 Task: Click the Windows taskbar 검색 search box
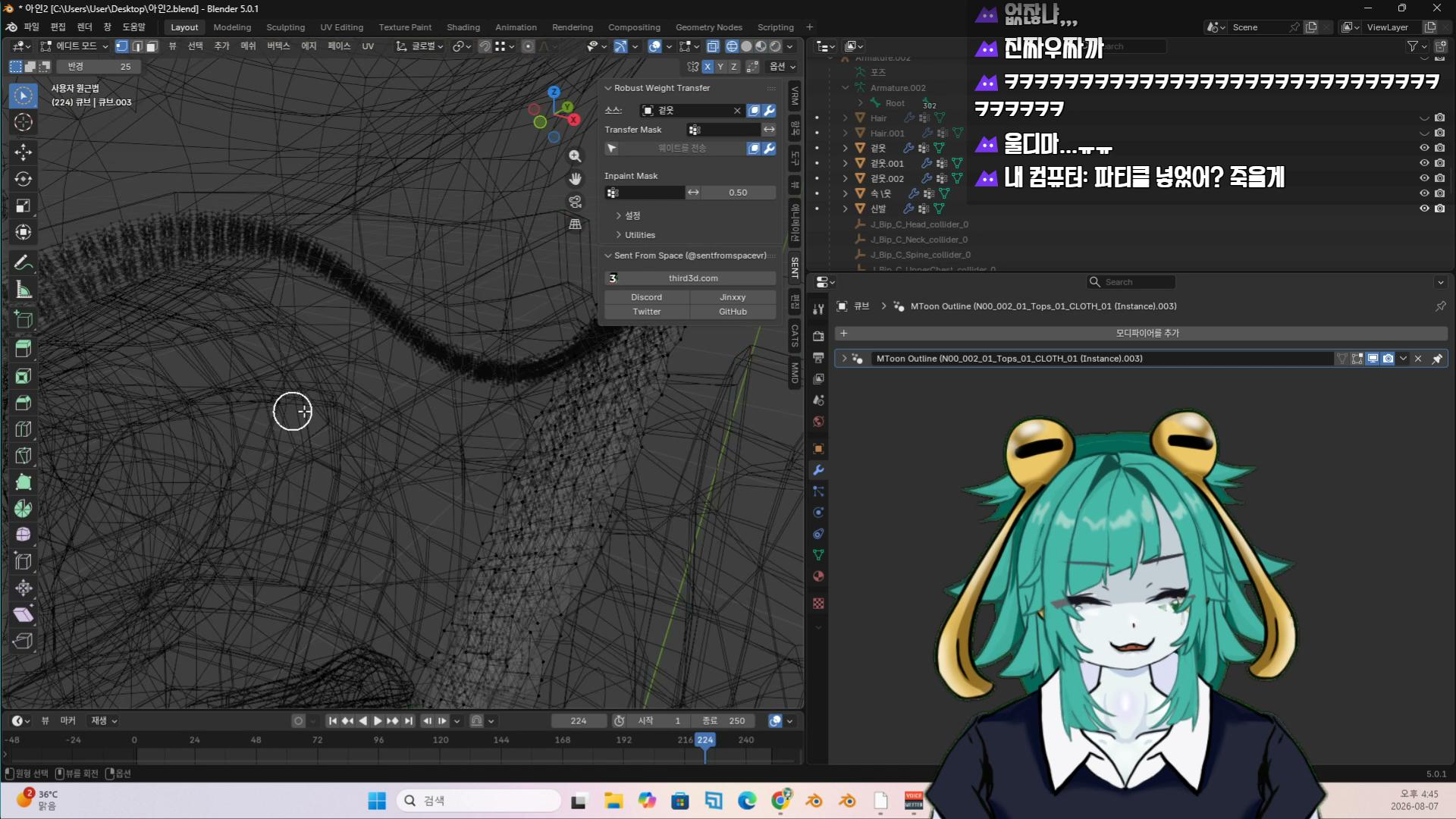click(x=479, y=801)
